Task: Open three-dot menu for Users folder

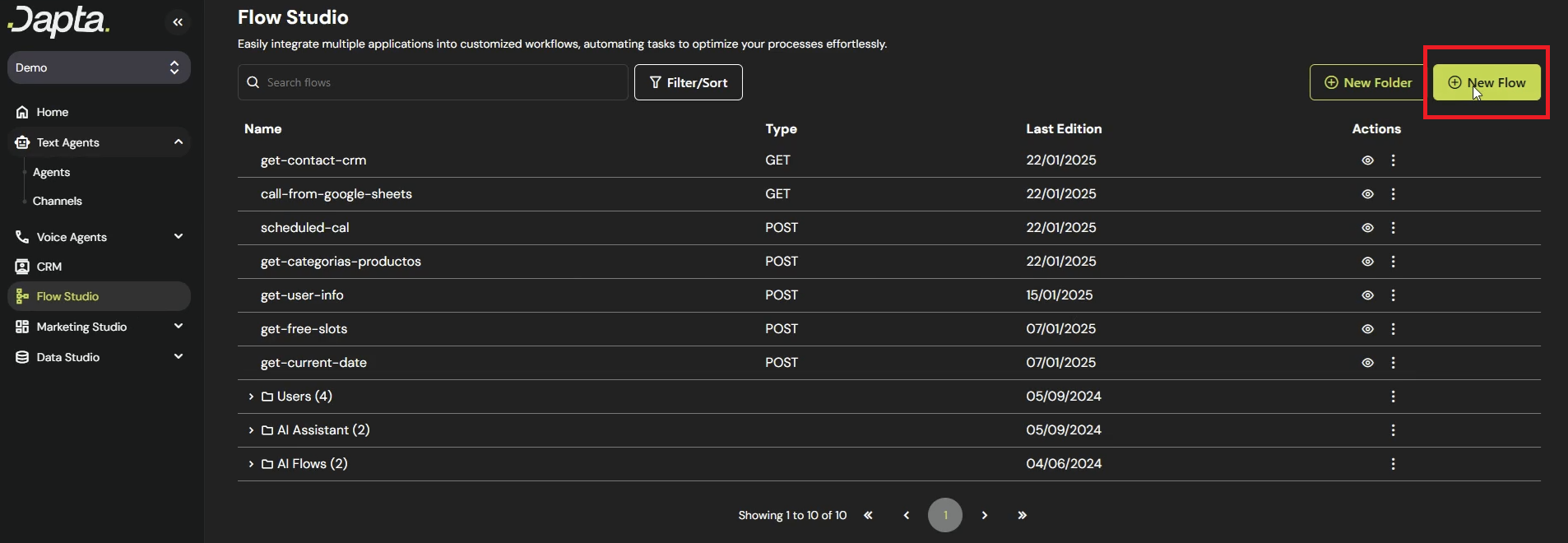Action: pyautogui.click(x=1393, y=397)
